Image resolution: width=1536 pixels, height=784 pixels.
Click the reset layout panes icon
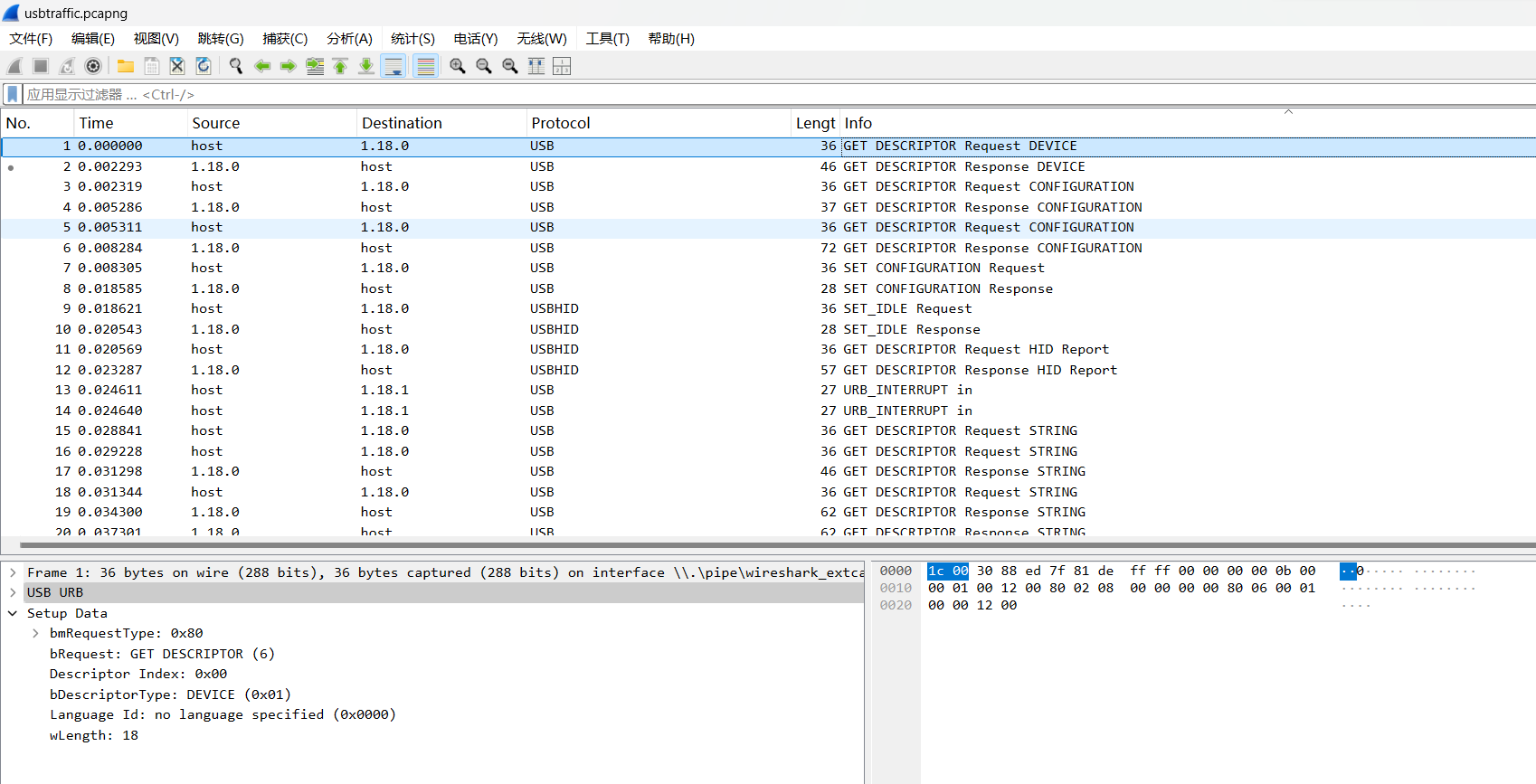[562, 66]
